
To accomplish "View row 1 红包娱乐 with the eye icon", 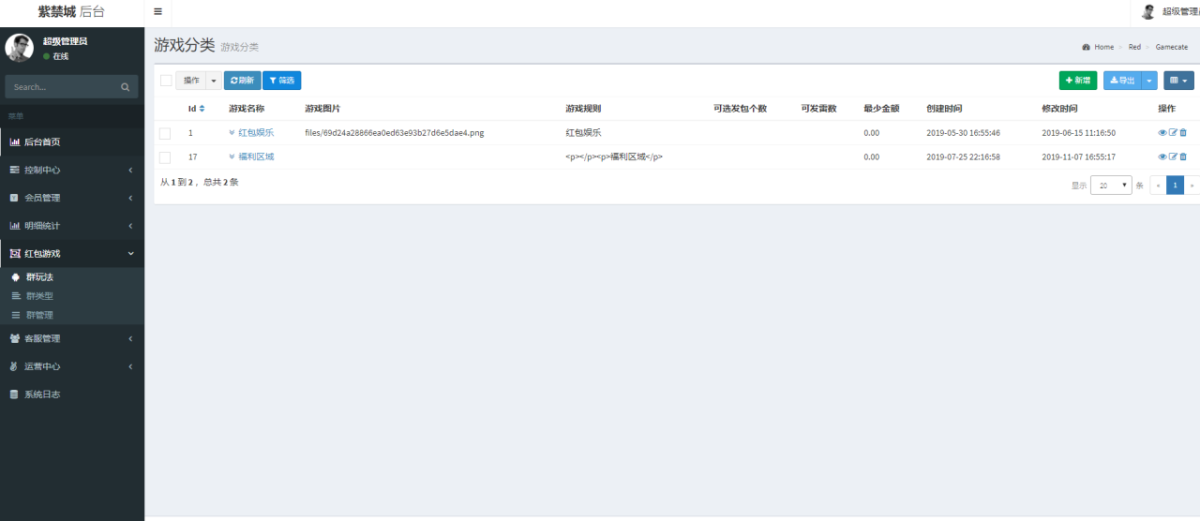I will tap(1162, 132).
